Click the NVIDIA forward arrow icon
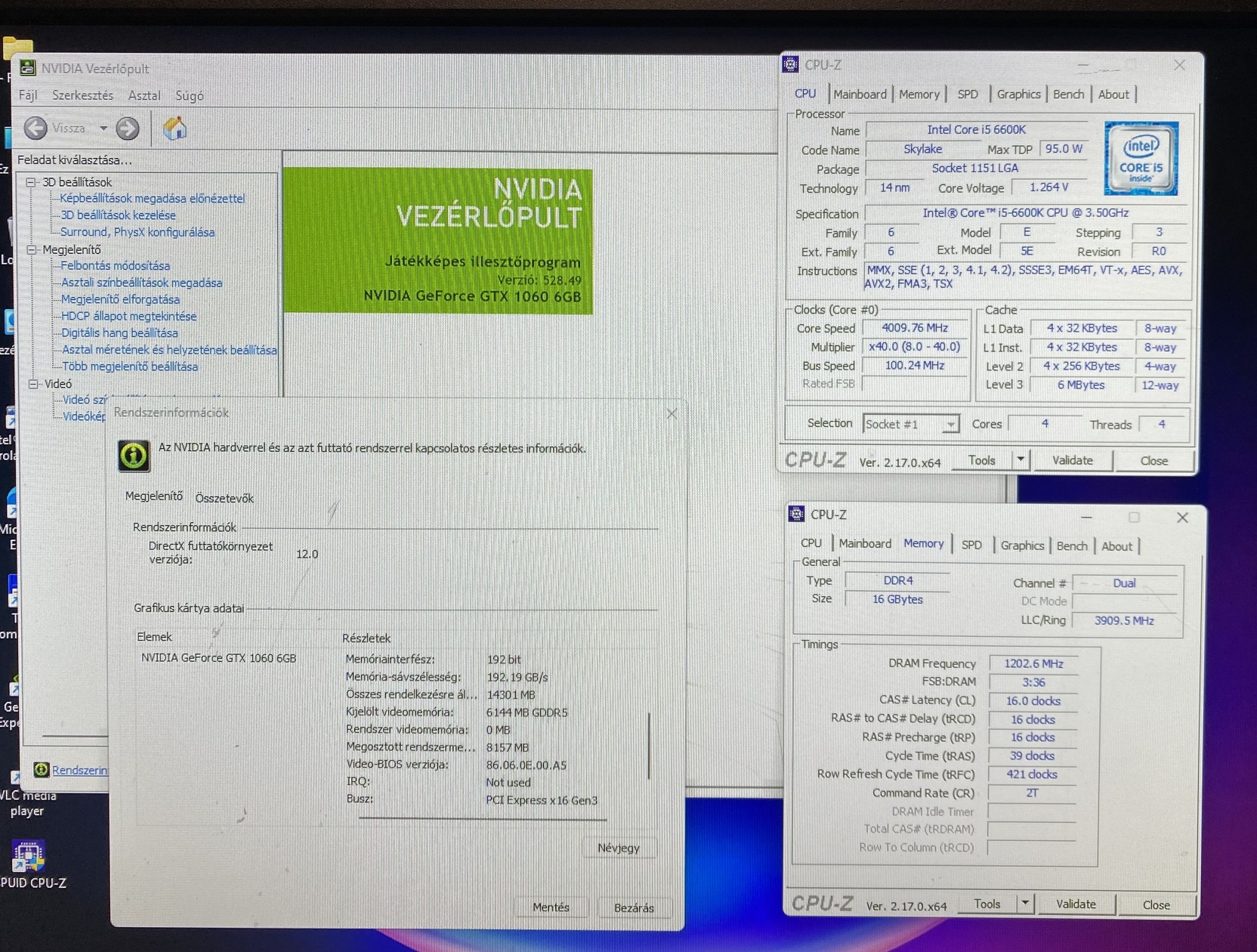The image size is (1257, 952). pos(128,128)
